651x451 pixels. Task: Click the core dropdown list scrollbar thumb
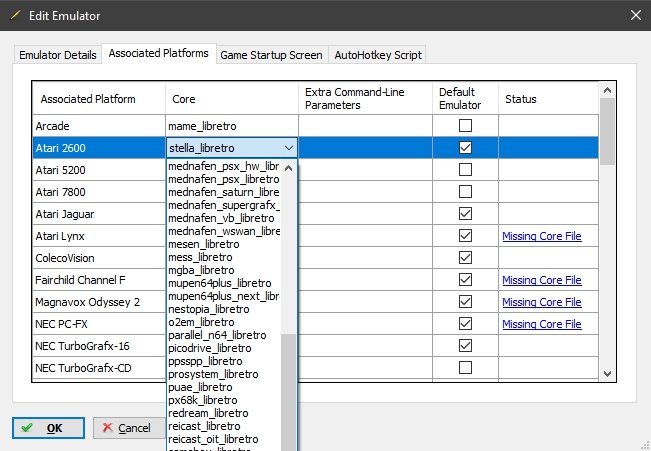point(289,392)
